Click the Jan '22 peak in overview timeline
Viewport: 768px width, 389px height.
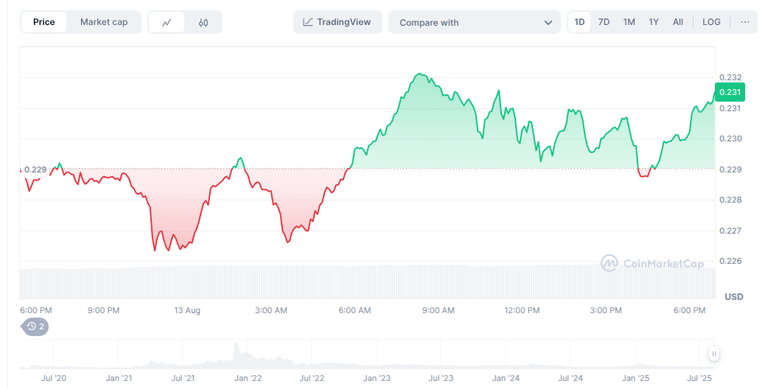click(x=238, y=349)
